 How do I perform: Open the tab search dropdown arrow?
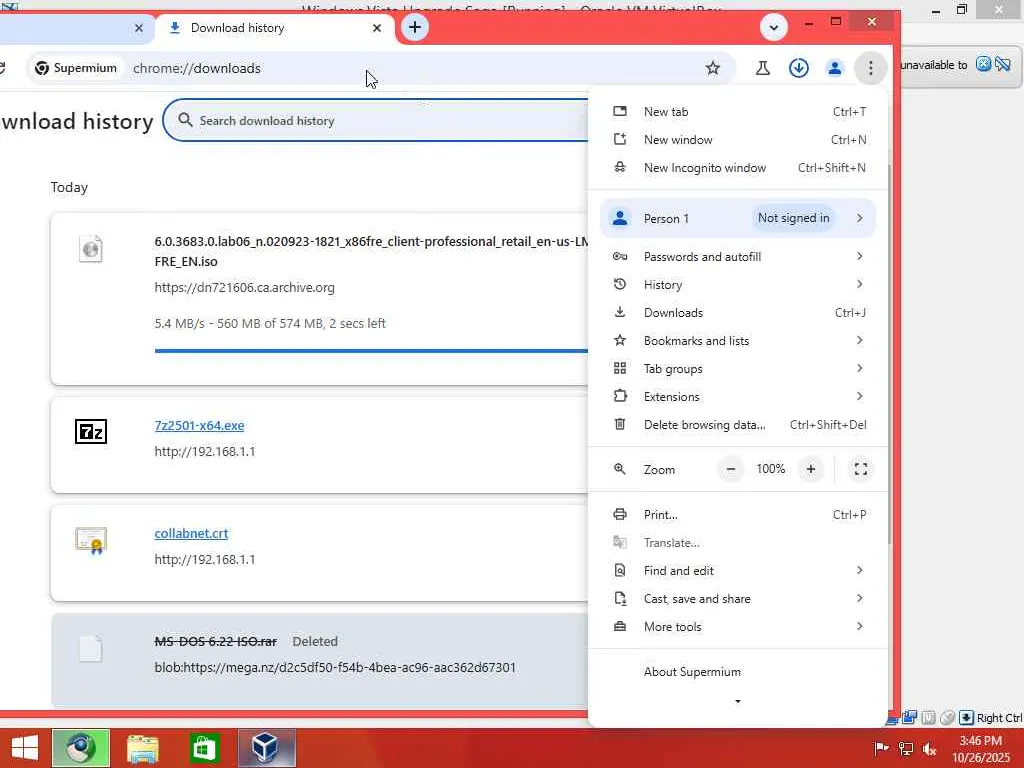pos(774,27)
